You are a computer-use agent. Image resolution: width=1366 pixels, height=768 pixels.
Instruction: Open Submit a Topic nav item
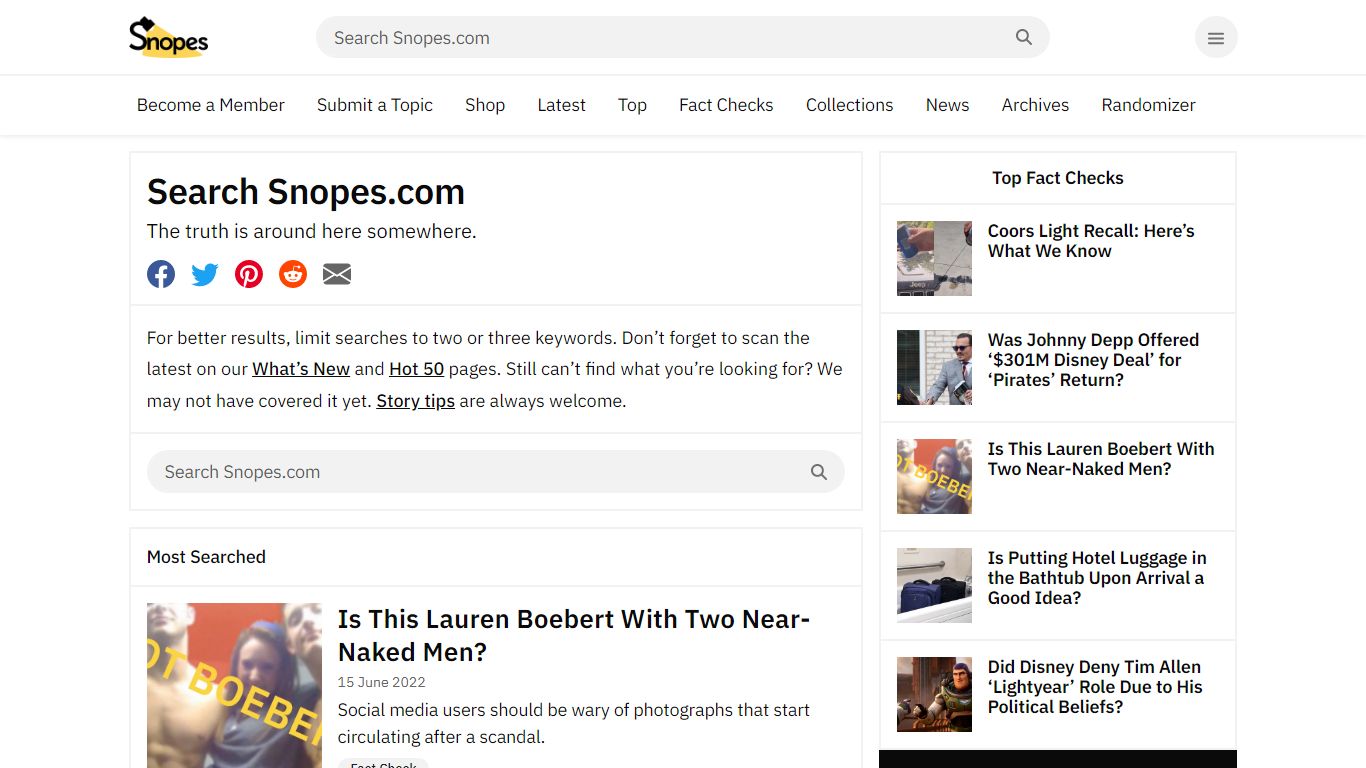(x=375, y=105)
